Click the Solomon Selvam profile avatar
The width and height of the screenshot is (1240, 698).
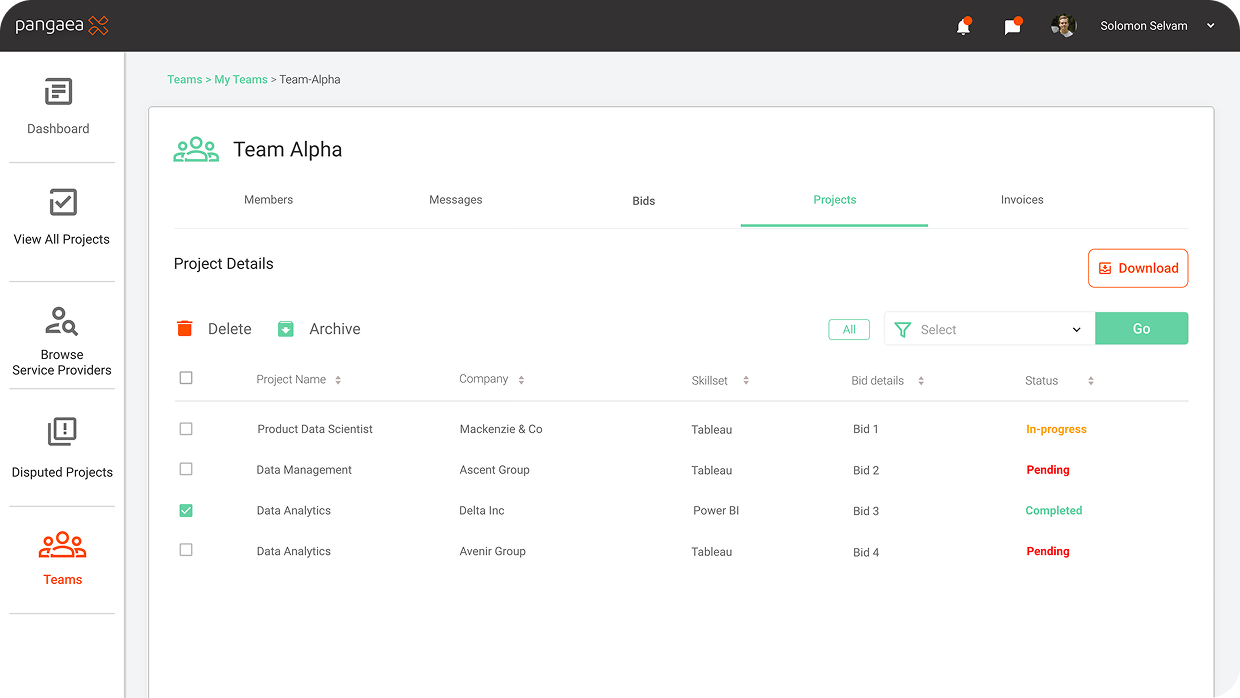click(1063, 26)
